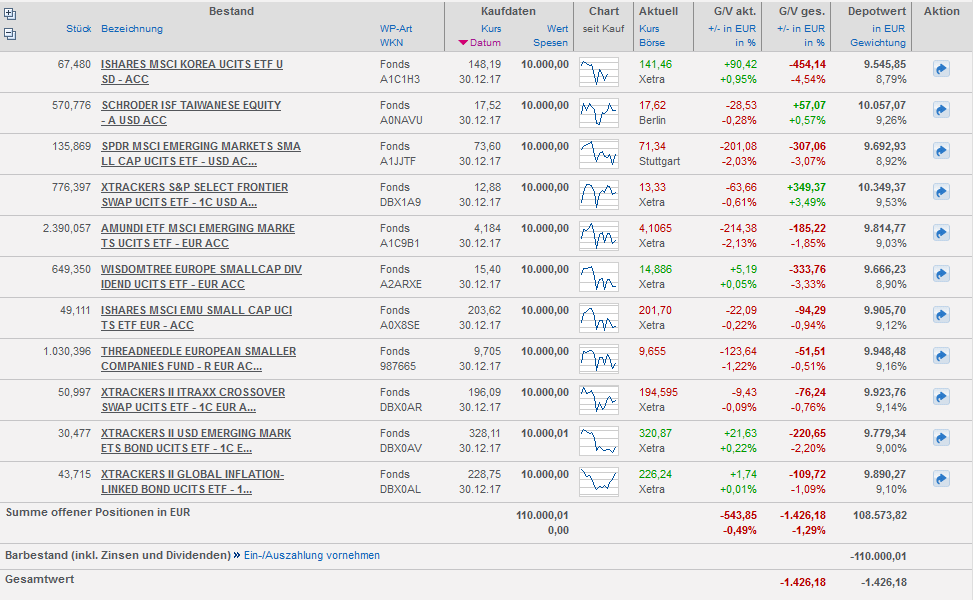Screen dimensions: 977x600
Task: Click action icon for WisdomTree Europe SmallCap
Action: point(941,274)
